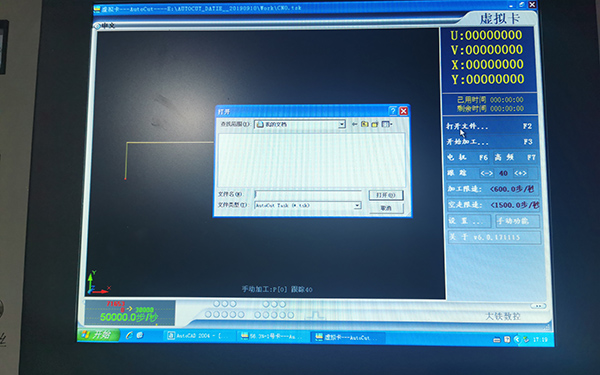Create a new folder in Open dialog
The width and height of the screenshot is (600, 375).
click(x=375, y=124)
